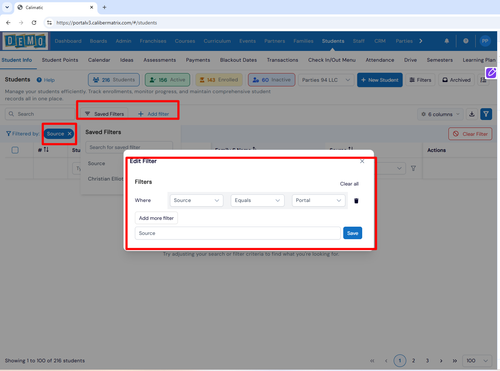
Task: Click the browser address bar URL
Action: tap(107, 23)
